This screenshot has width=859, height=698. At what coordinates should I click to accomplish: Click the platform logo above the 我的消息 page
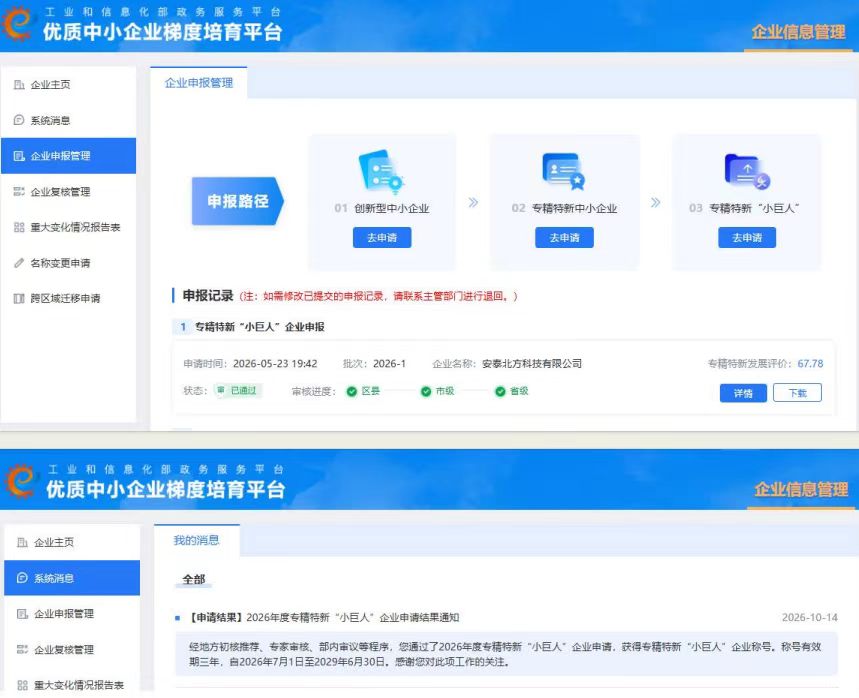tap(21, 480)
